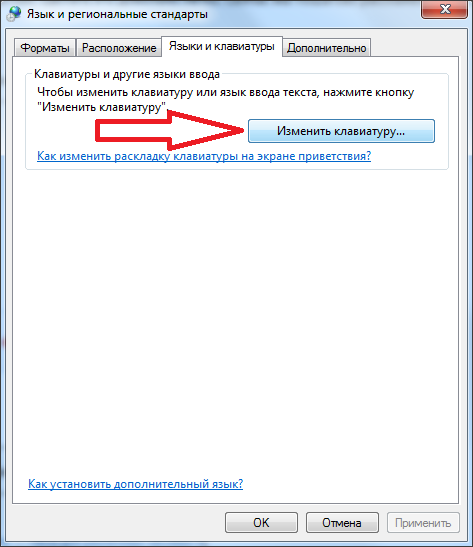Click the tip of the red arrow
The height and width of the screenshot is (547, 473).
coord(241,130)
